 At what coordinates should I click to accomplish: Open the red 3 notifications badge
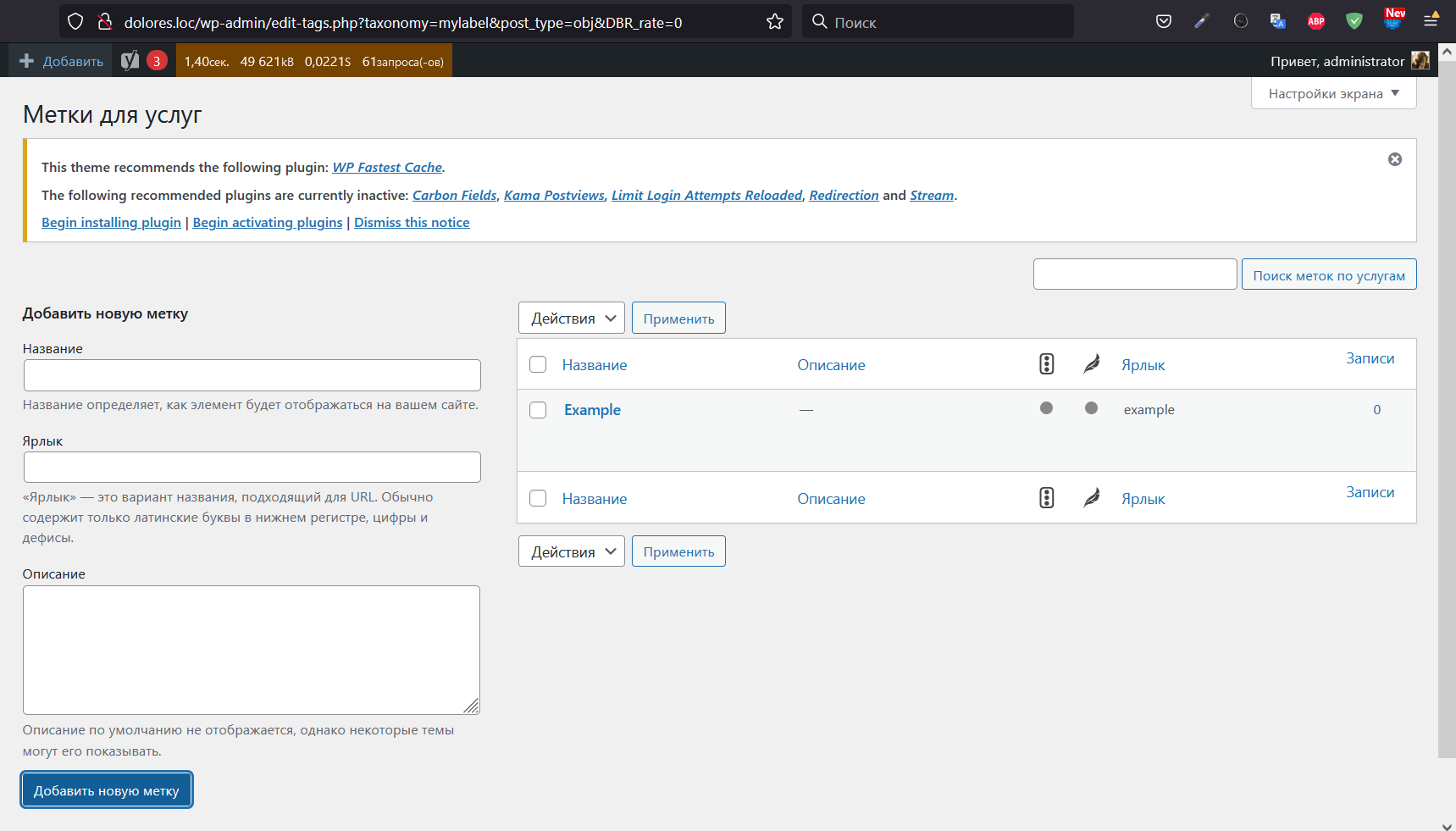(157, 61)
